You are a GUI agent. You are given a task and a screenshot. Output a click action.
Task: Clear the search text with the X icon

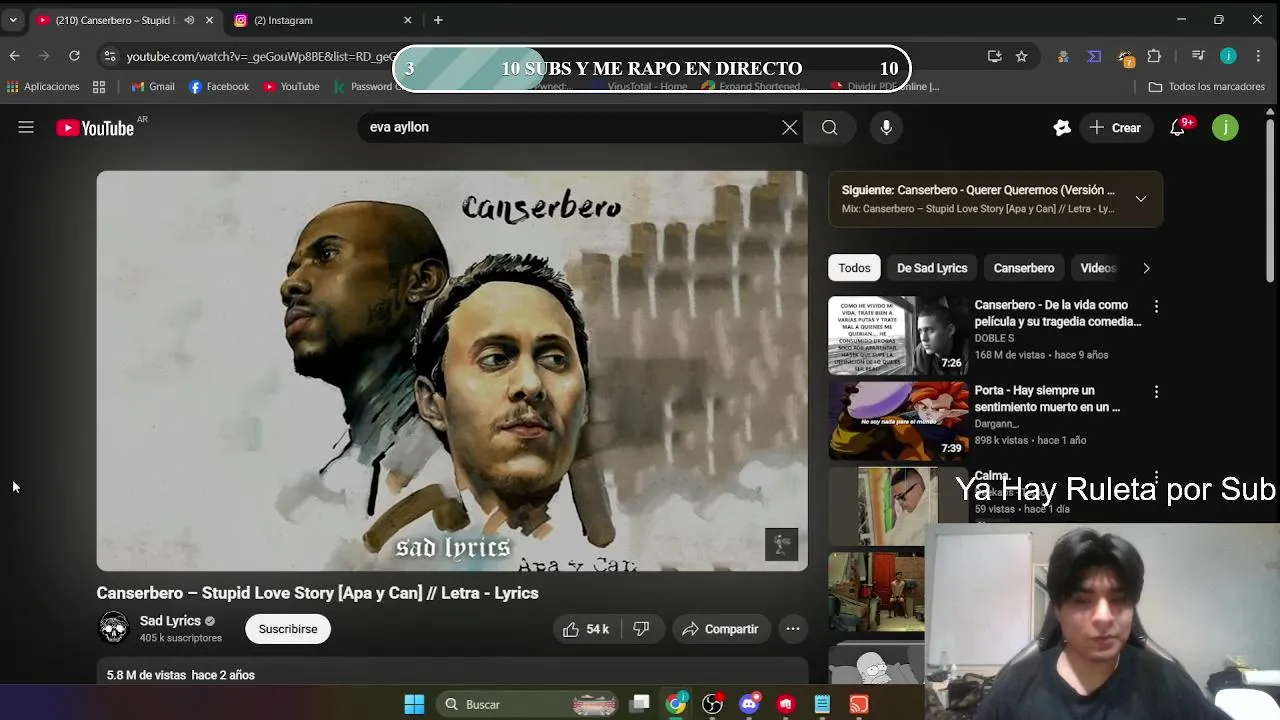click(790, 127)
